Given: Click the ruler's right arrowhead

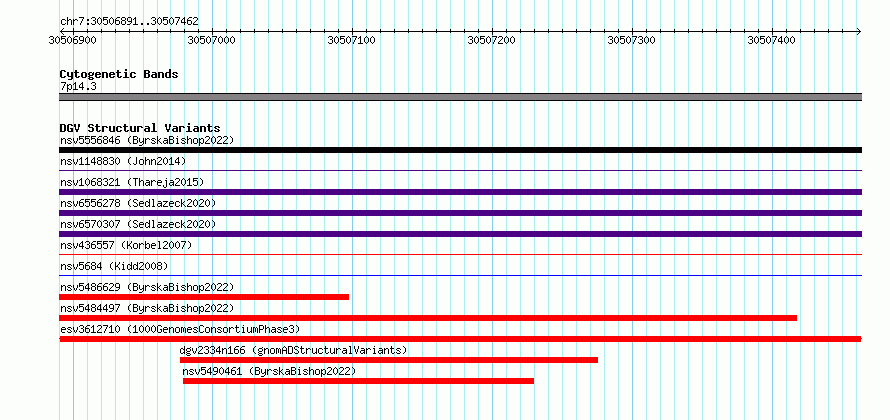Looking at the screenshot, I should tap(859, 31).
